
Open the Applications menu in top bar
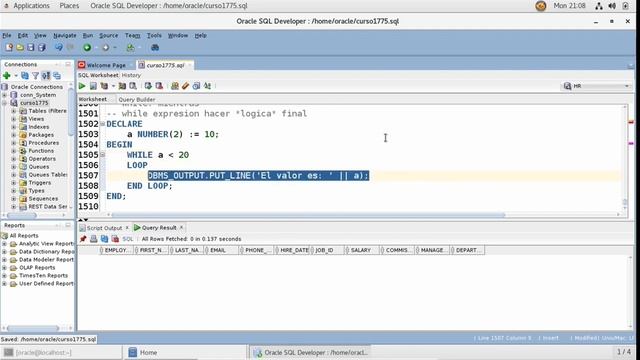coord(31,6)
